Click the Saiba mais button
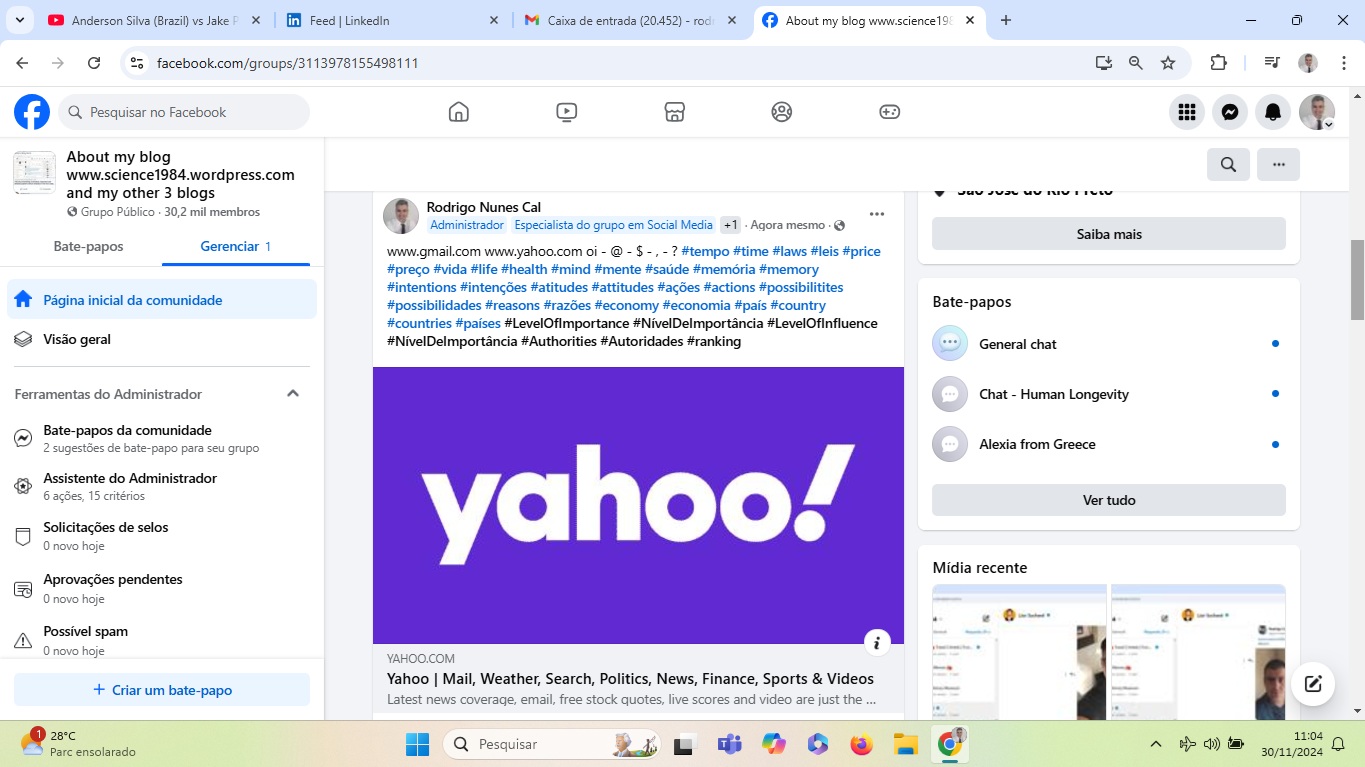This screenshot has width=1365, height=767. point(1109,234)
